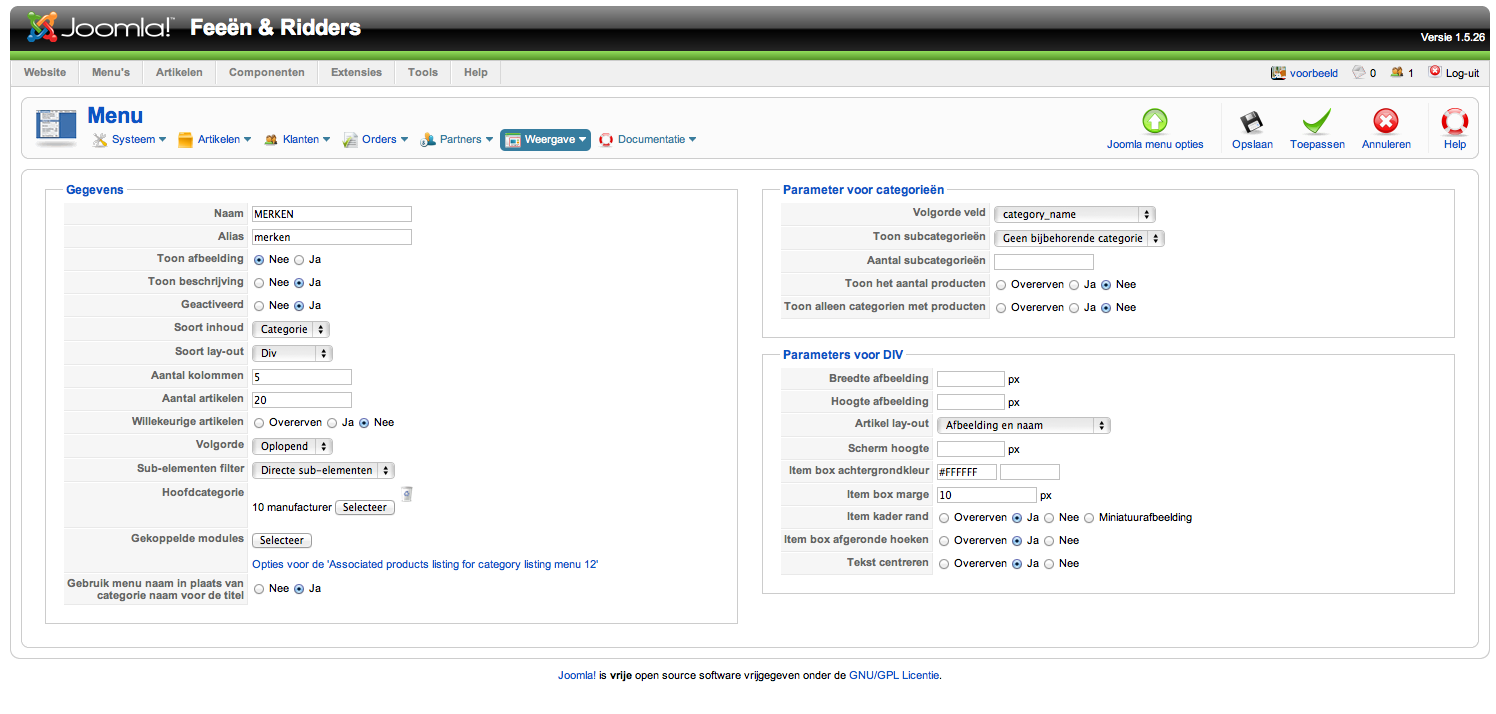This screenshot has width=1496, height=714.
Task: Click the Naam field containing MERKEN
Action: click(x=332, y=214)
